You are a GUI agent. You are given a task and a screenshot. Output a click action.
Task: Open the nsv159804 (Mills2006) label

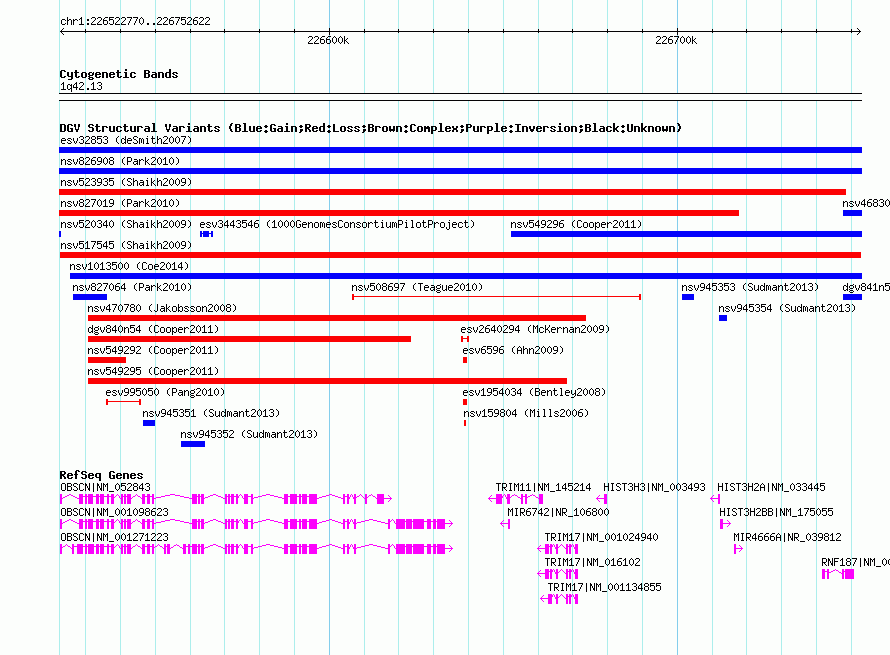[x=526, y=413]
